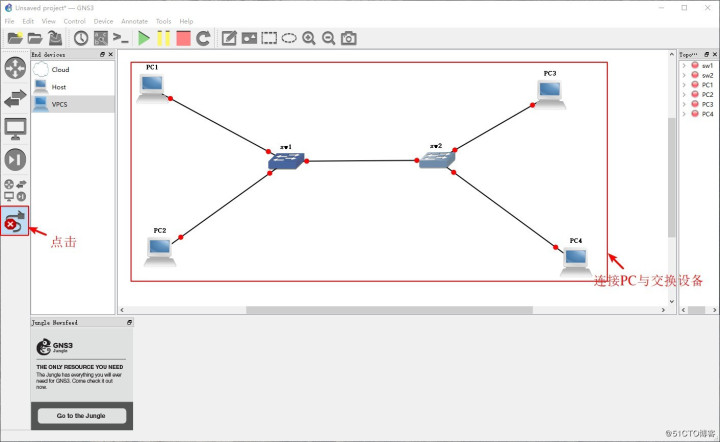The height and width of the screenshot is (442, 720).
Task: Click canvas scroll up arrow
Action: click(x=672, y=54)
